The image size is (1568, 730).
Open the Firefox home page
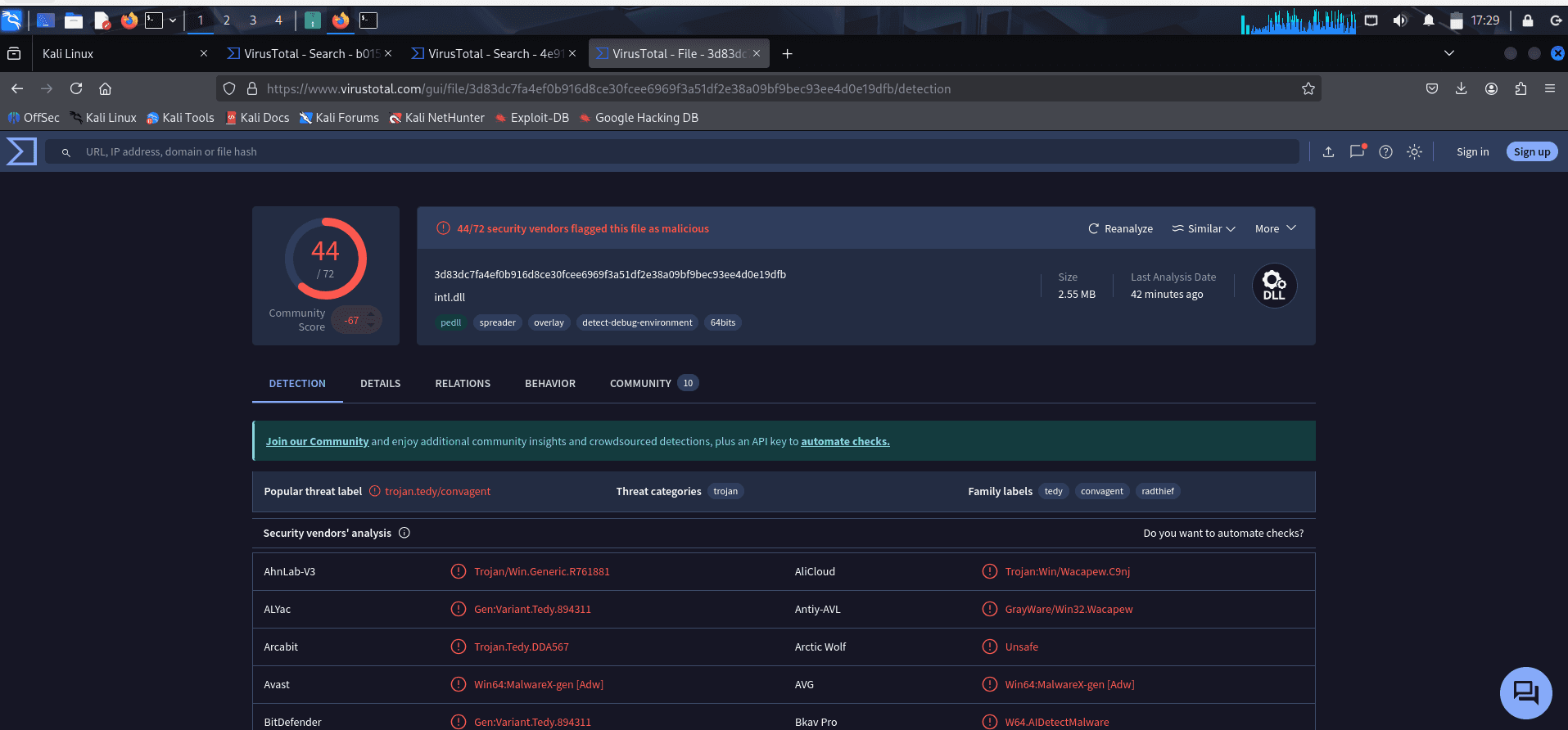105,88
